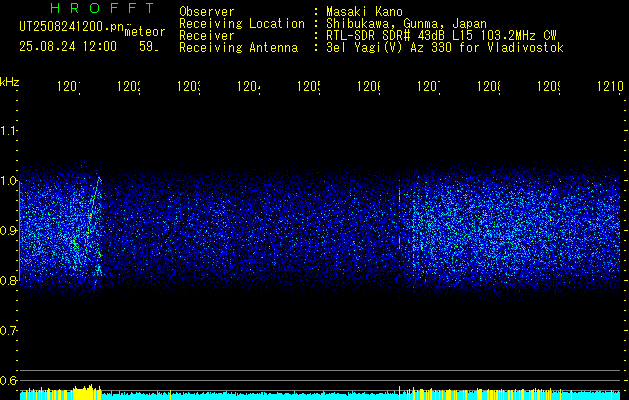
Task: Click the vertical burst line before 1207
Action: point(400,215)
